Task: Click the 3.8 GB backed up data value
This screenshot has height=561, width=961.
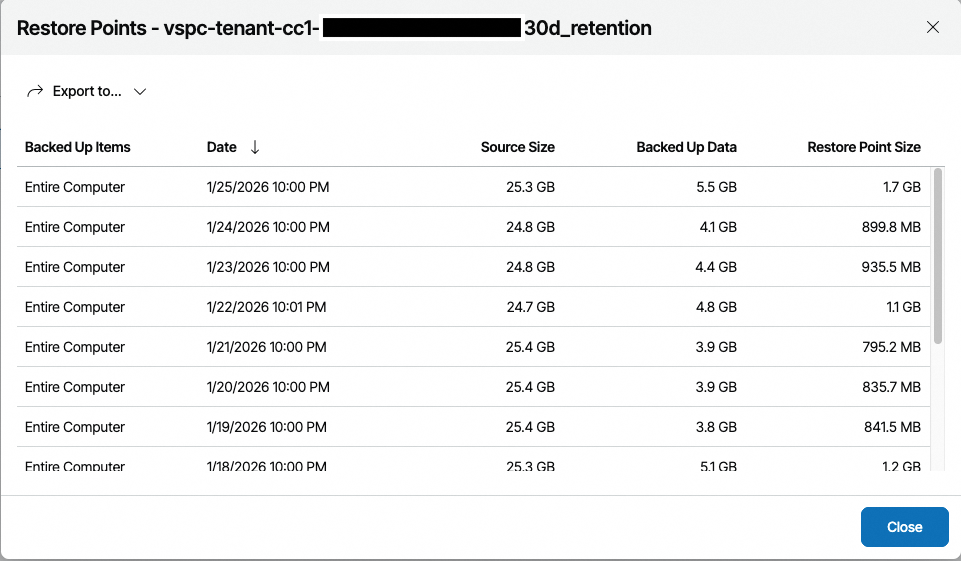Action: coord(716,427)
